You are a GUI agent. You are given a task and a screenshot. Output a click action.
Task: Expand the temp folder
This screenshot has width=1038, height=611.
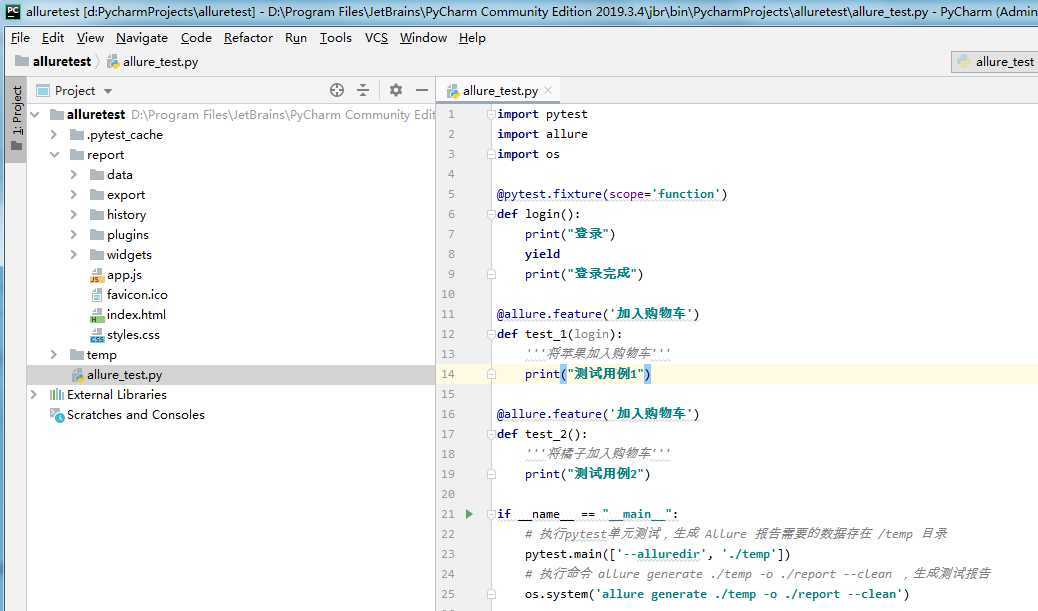tap(54, 355)
